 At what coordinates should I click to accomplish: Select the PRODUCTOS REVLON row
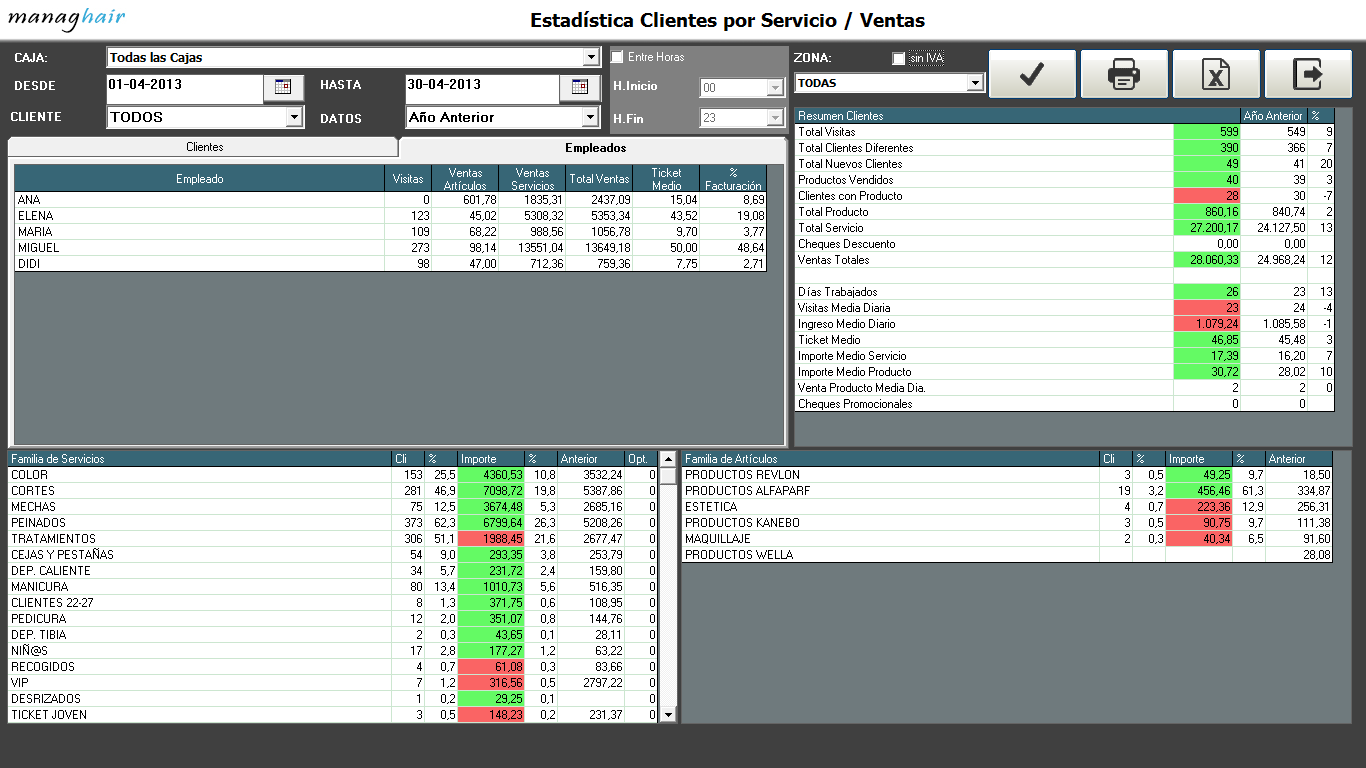click(1008, 475)
